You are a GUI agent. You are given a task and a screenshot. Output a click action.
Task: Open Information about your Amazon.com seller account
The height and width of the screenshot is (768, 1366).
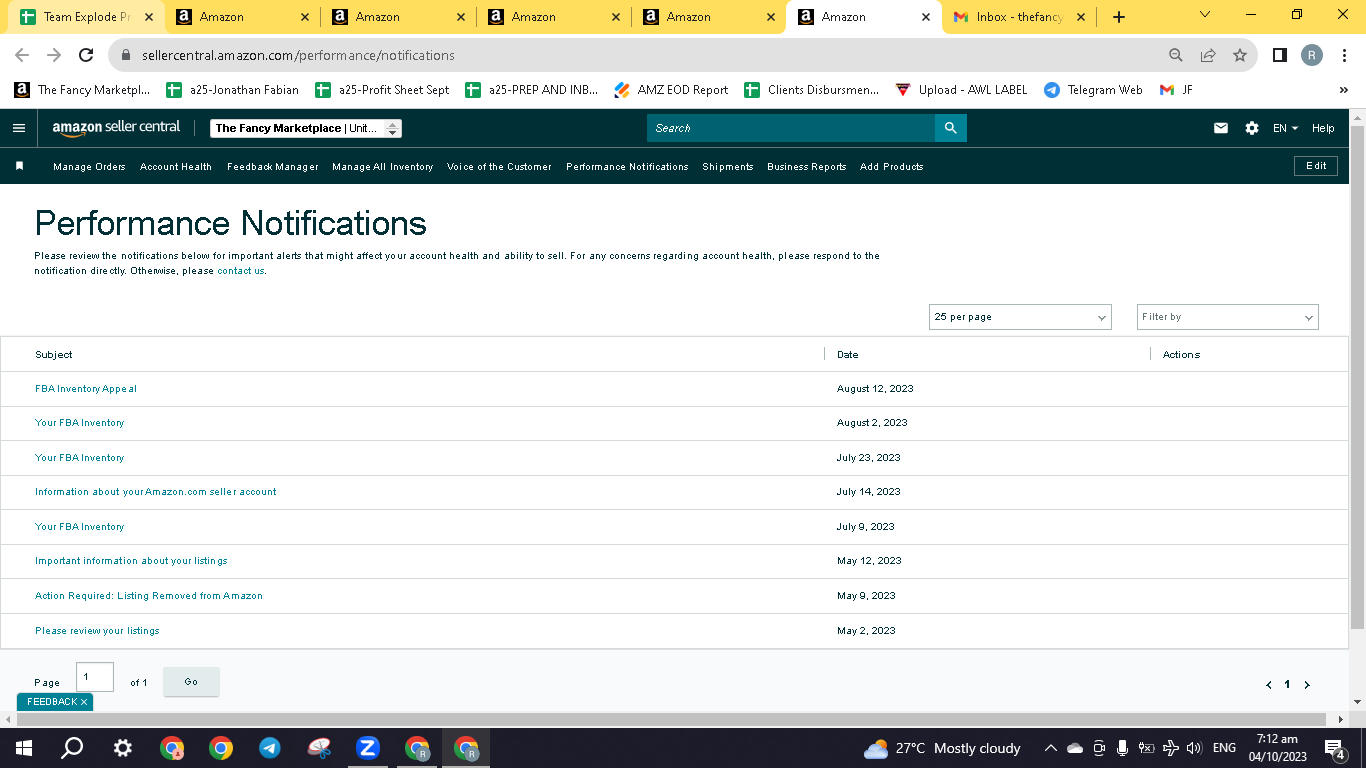156,492
